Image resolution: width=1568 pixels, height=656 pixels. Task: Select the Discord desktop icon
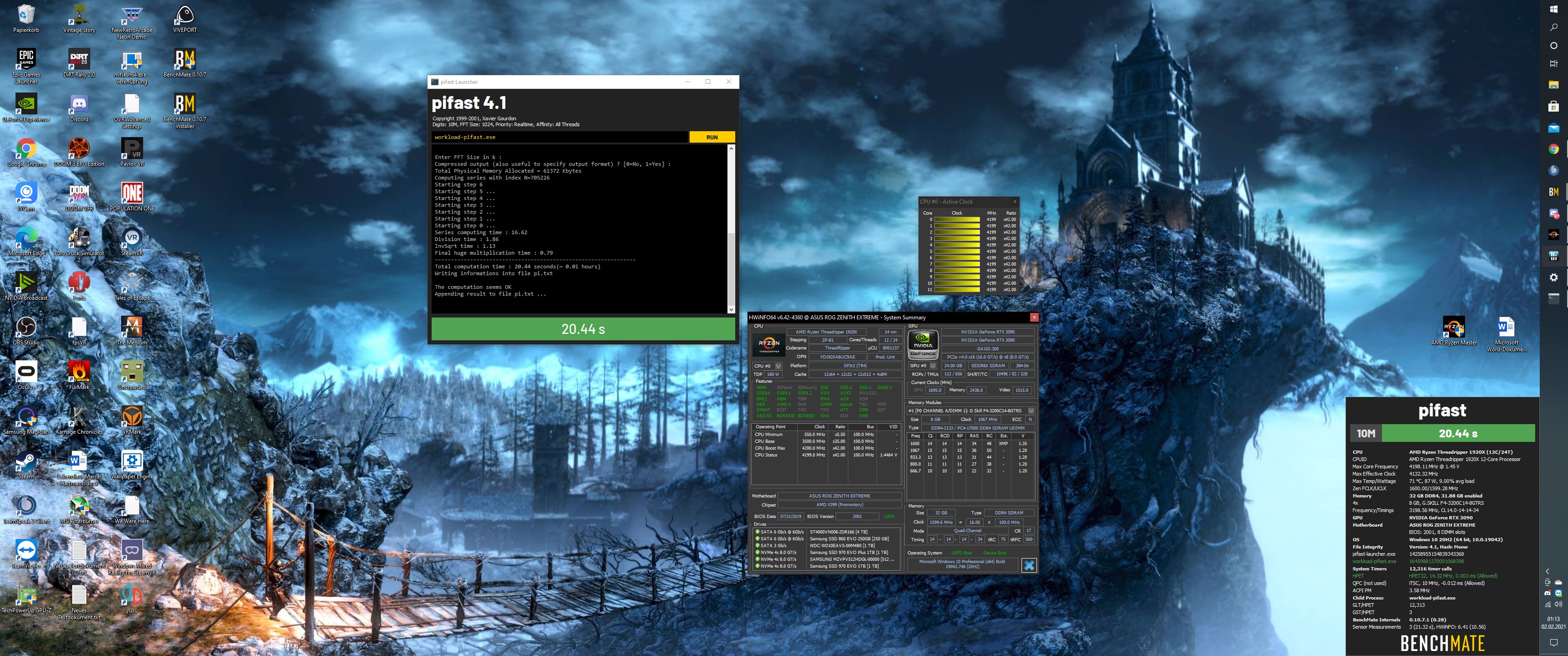79,108
